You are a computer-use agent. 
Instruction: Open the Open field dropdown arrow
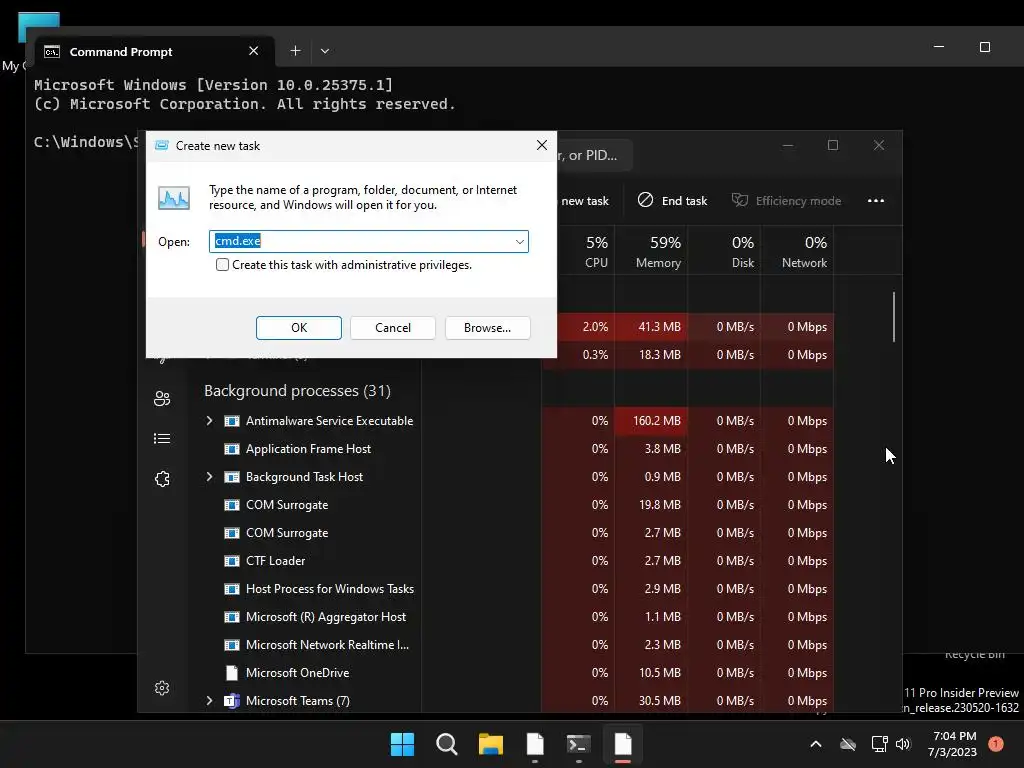[x=519, y=242]
